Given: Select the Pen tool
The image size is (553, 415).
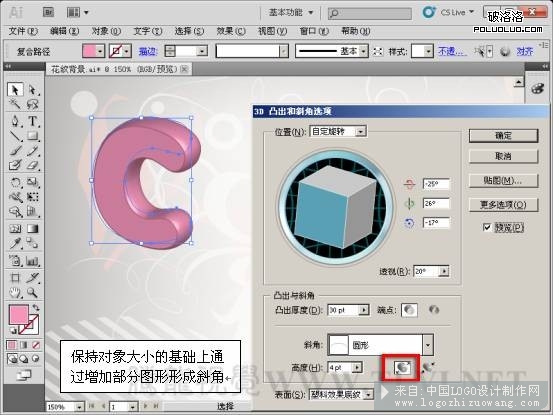Looking at the screenshot, I should pyautogui.click(x=15, y=121).
